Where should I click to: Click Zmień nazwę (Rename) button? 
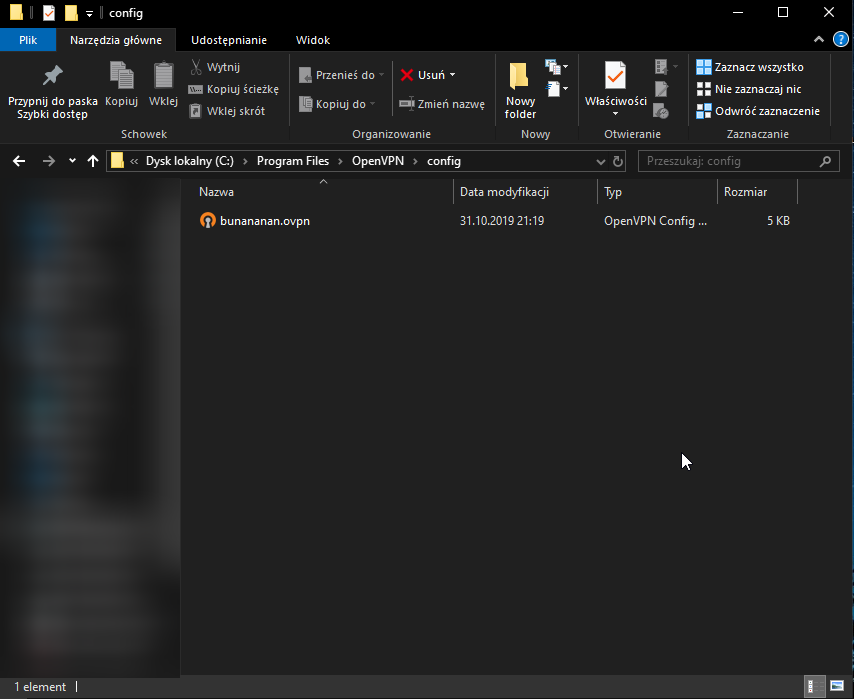click(x=441, y=104)
